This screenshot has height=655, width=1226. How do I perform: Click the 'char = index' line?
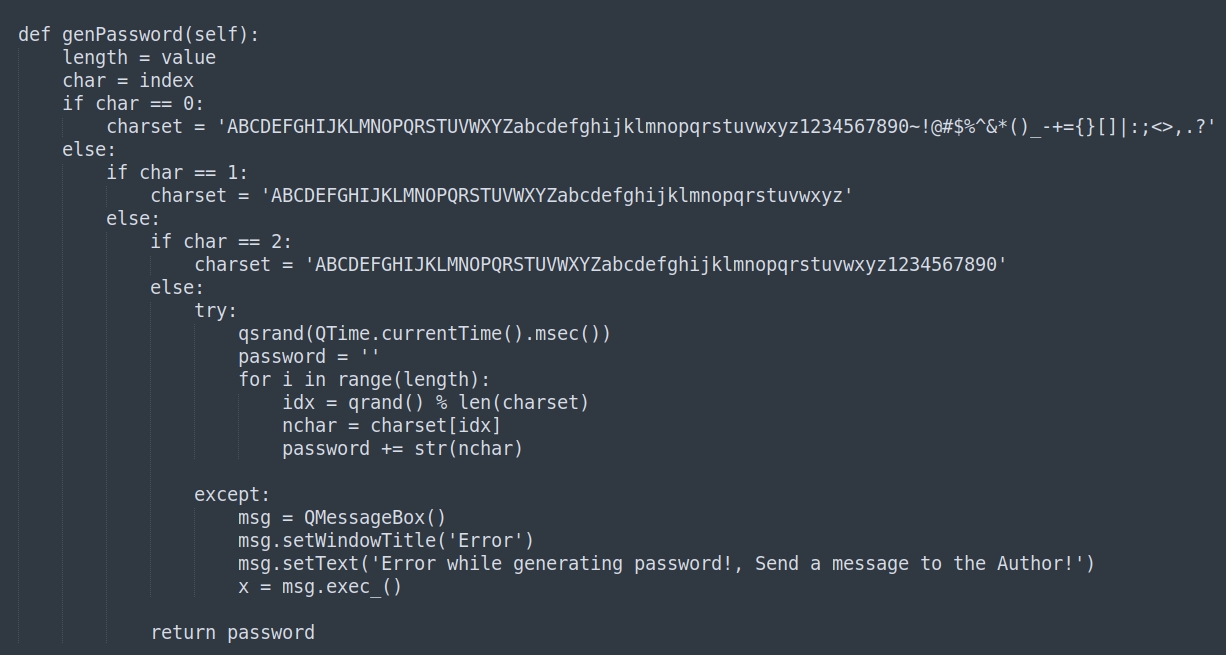128,81
